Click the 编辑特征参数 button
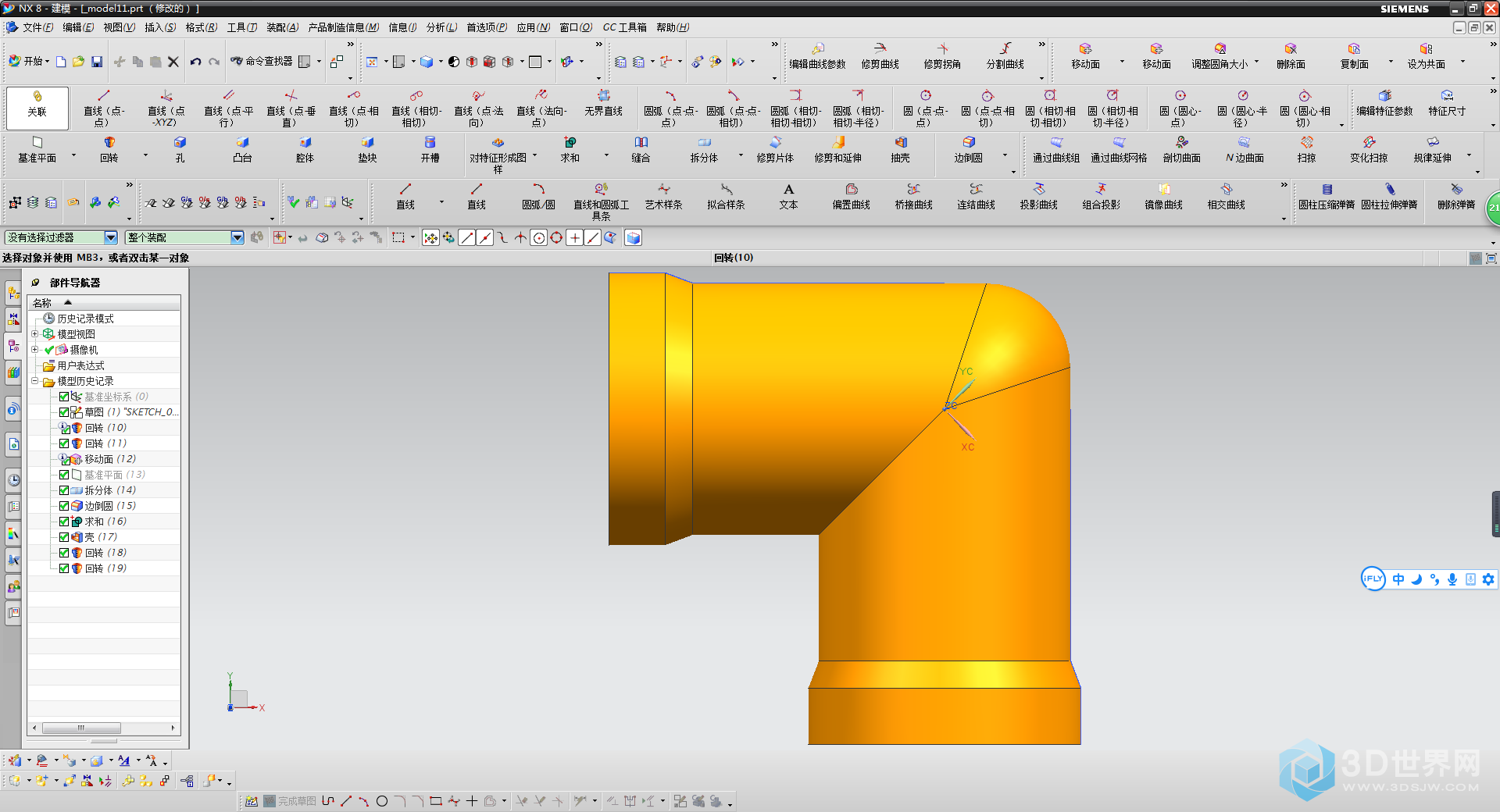The width and height of the screenshot is (1500, 812). pyautogui.click(x=1384, y=102)
